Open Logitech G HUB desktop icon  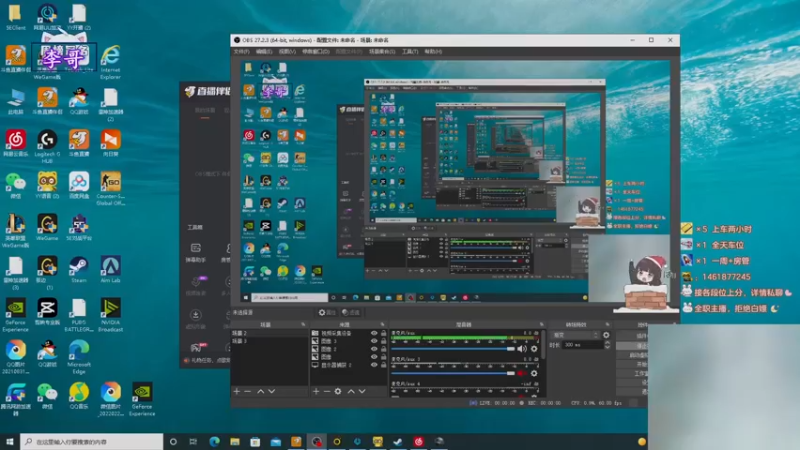pos(47,146)
